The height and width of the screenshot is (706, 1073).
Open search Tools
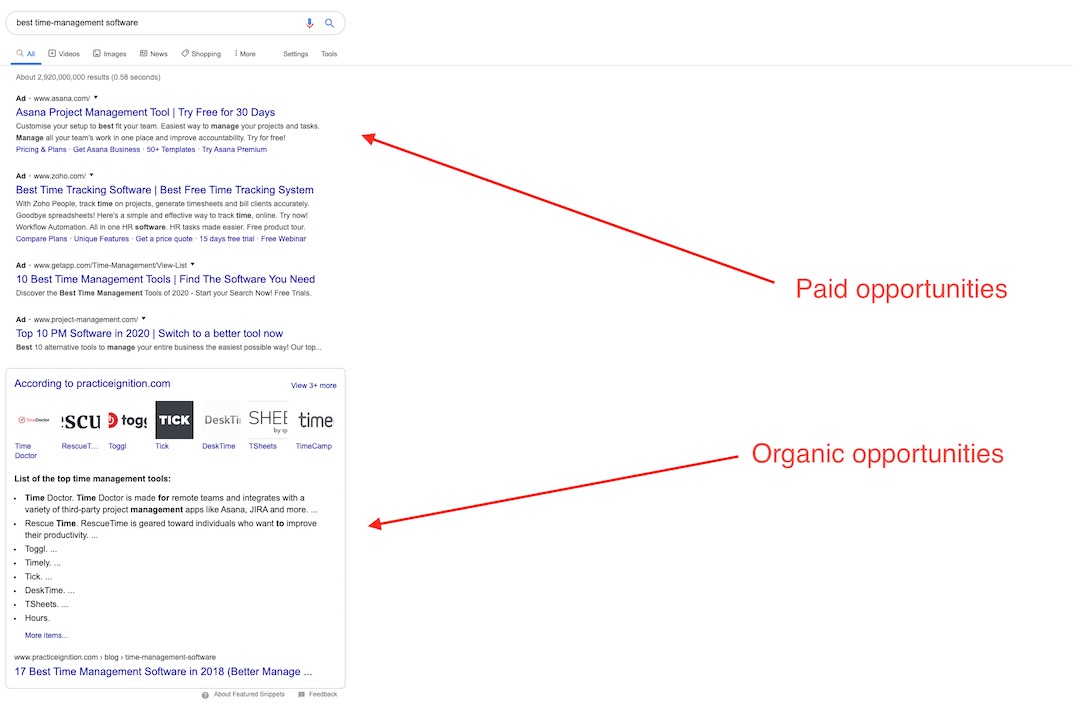click(329, 53)
